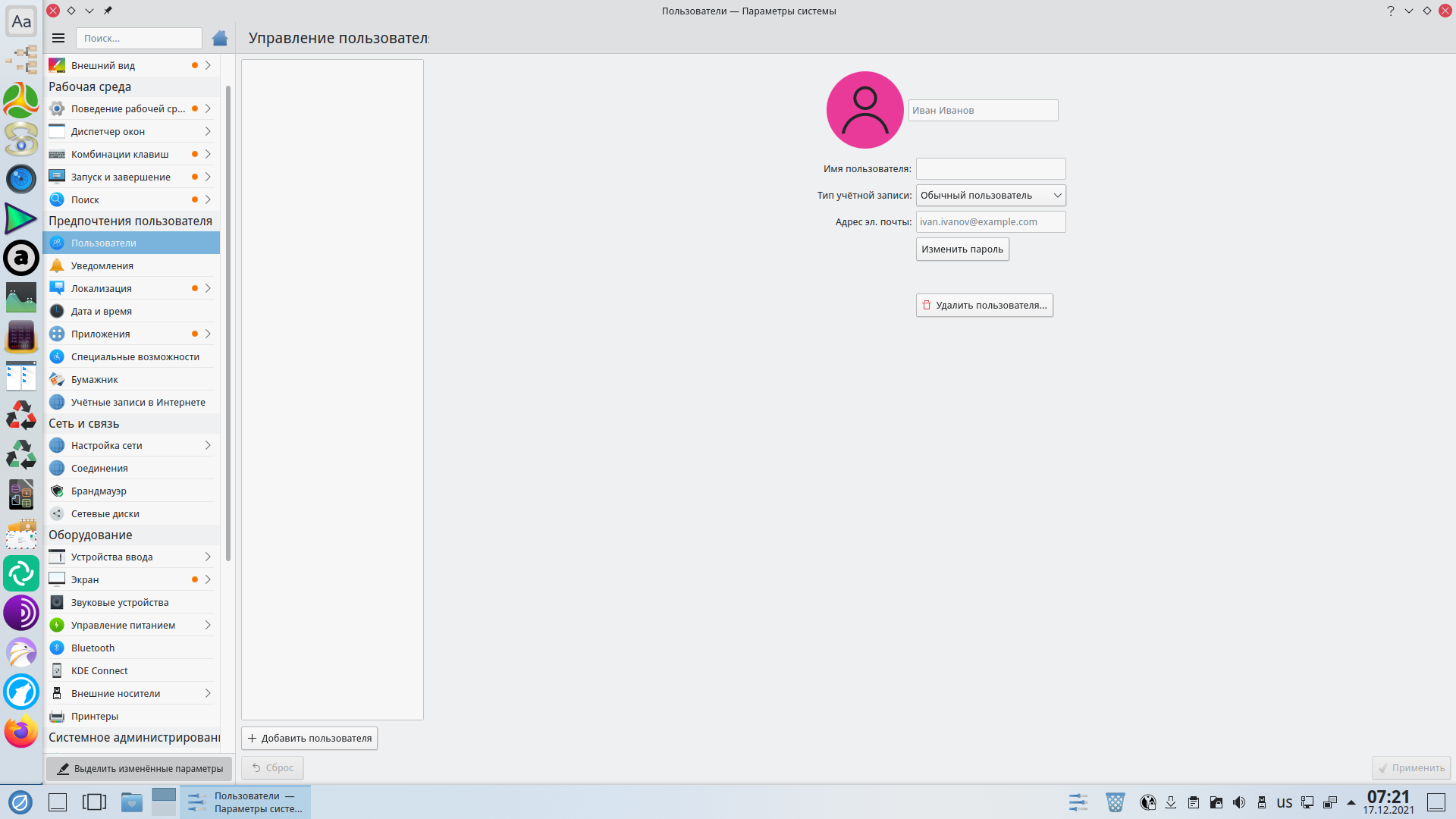Click Добавить пользователя button
The height and width of the screenshot is (819, 1456).
(309, 738)
